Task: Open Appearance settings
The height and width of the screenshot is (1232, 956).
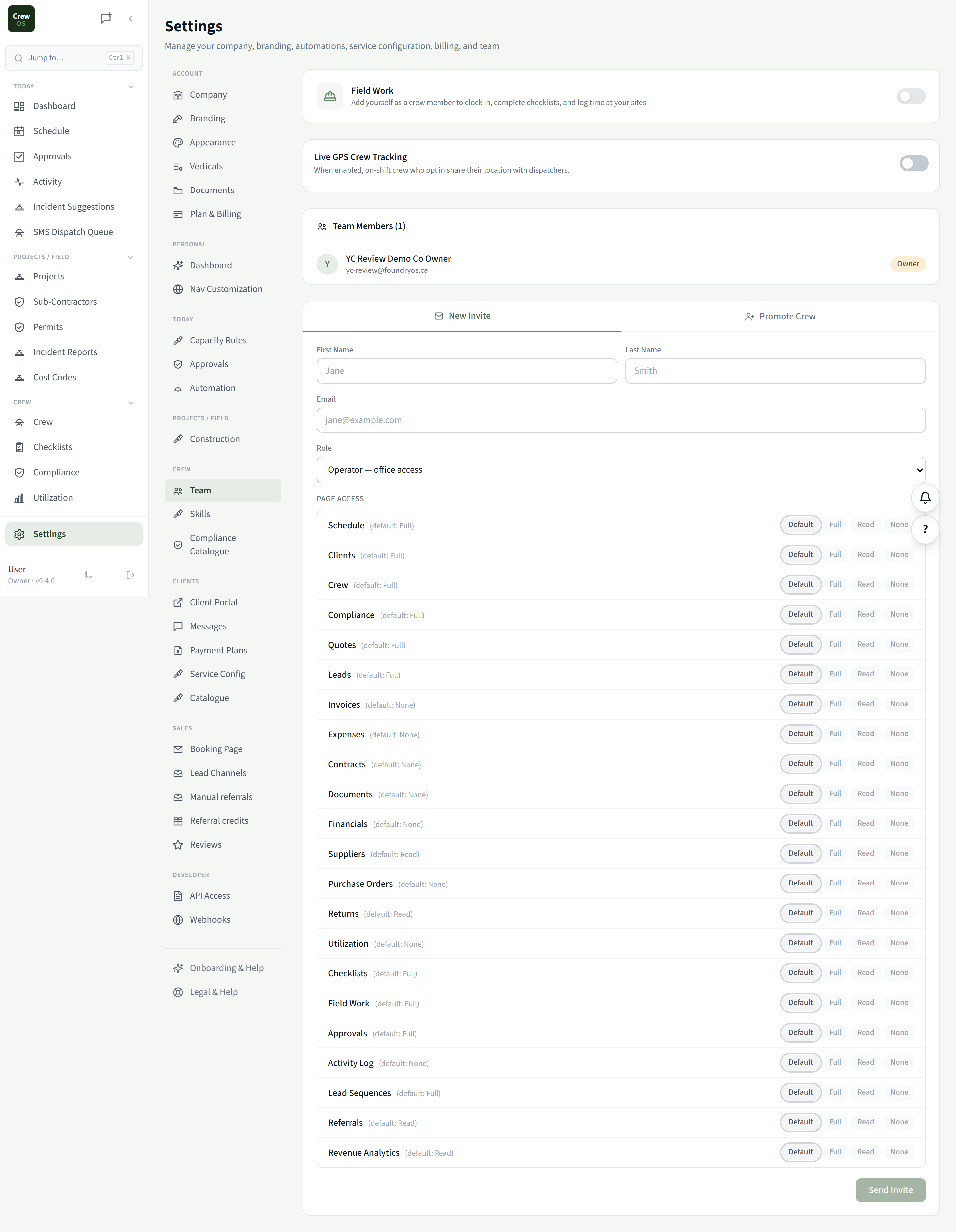Action: (x=223, y=143)
